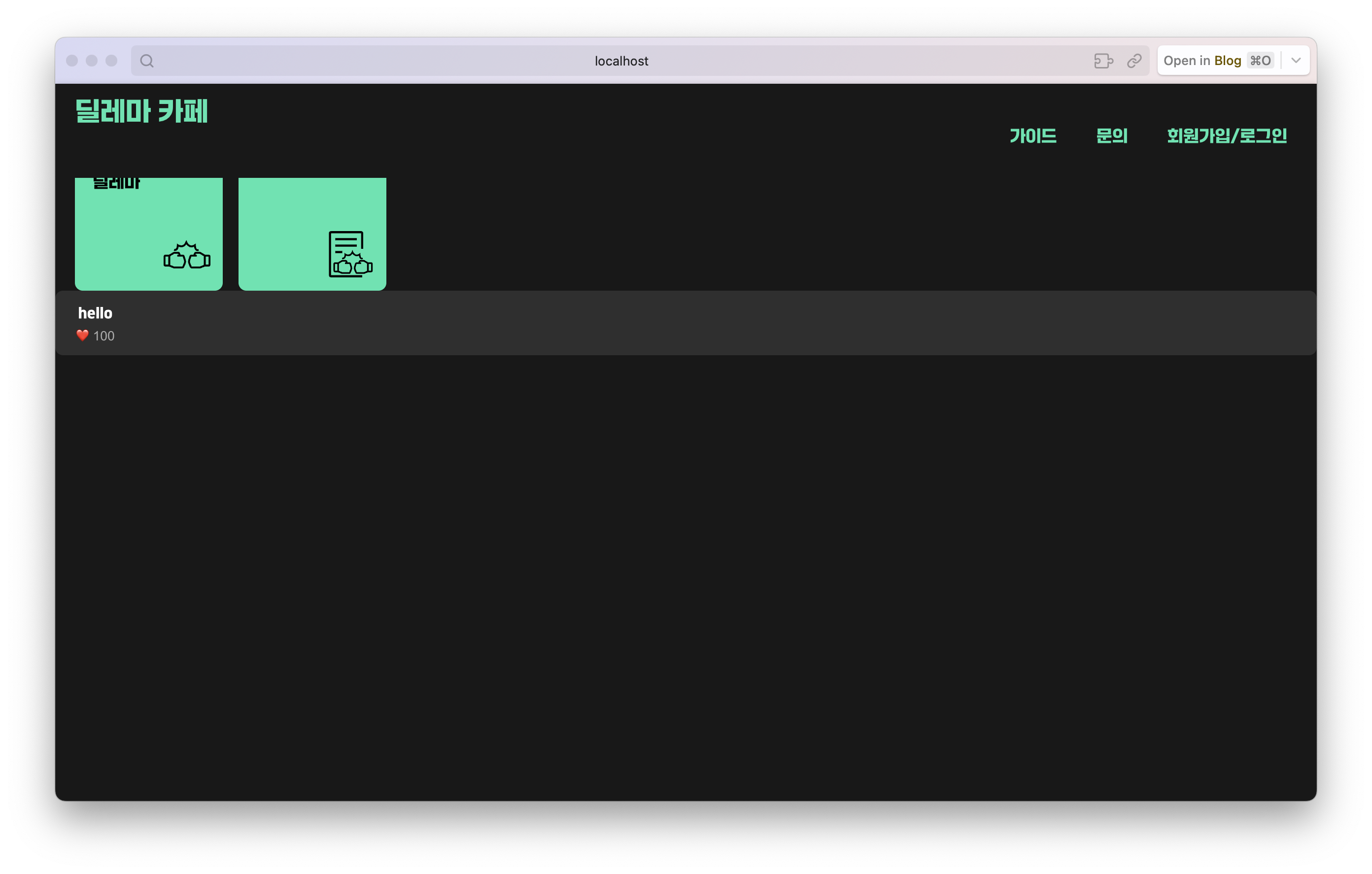This screenshot has width=1372, height=874.
Task: Click the red heart like icon
Action: (x=83, y=336)
